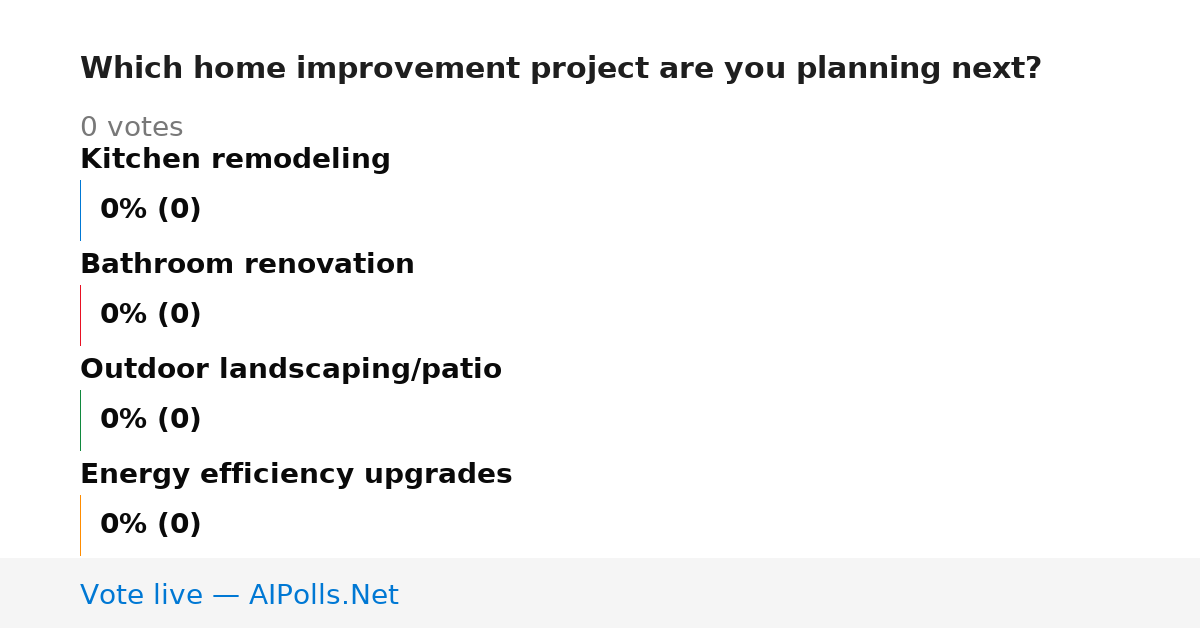Click the 0% (0) under Bathroom renovation
The width and height of the screenshot is (1200, 628).
[x=150, y=315]
